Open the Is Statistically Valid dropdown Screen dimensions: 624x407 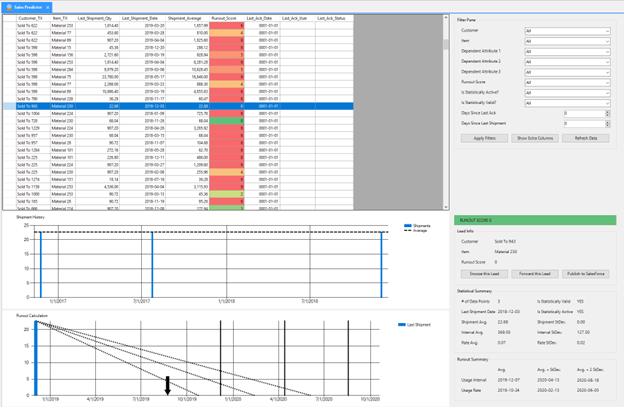point(567,103)
